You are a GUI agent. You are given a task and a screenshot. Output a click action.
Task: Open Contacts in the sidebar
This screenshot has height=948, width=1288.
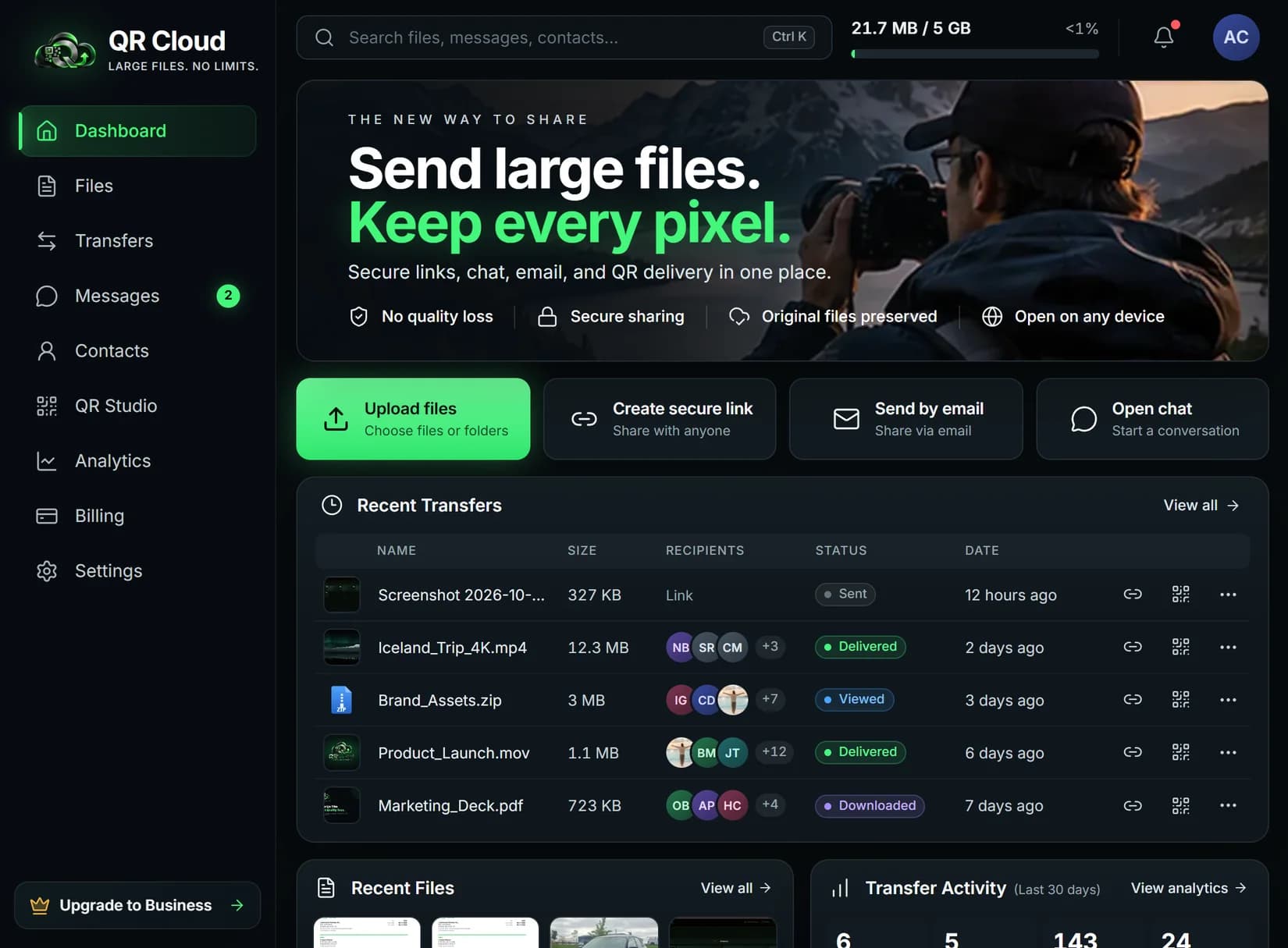click(137, 351)
